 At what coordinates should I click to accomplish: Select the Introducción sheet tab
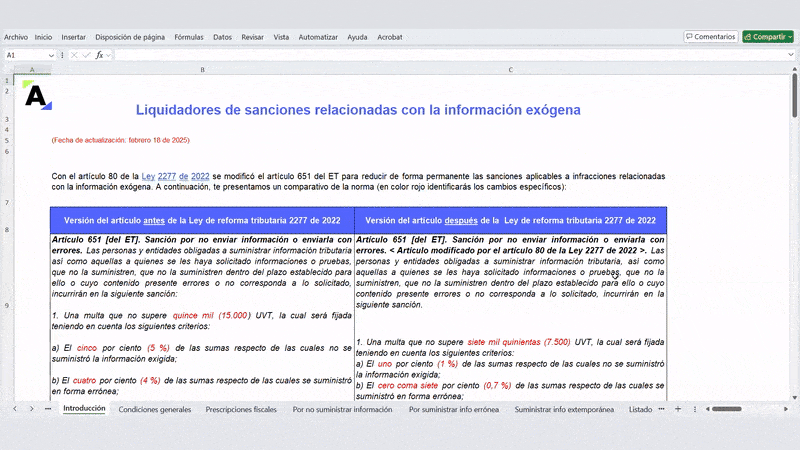click(x=84, y=409)
